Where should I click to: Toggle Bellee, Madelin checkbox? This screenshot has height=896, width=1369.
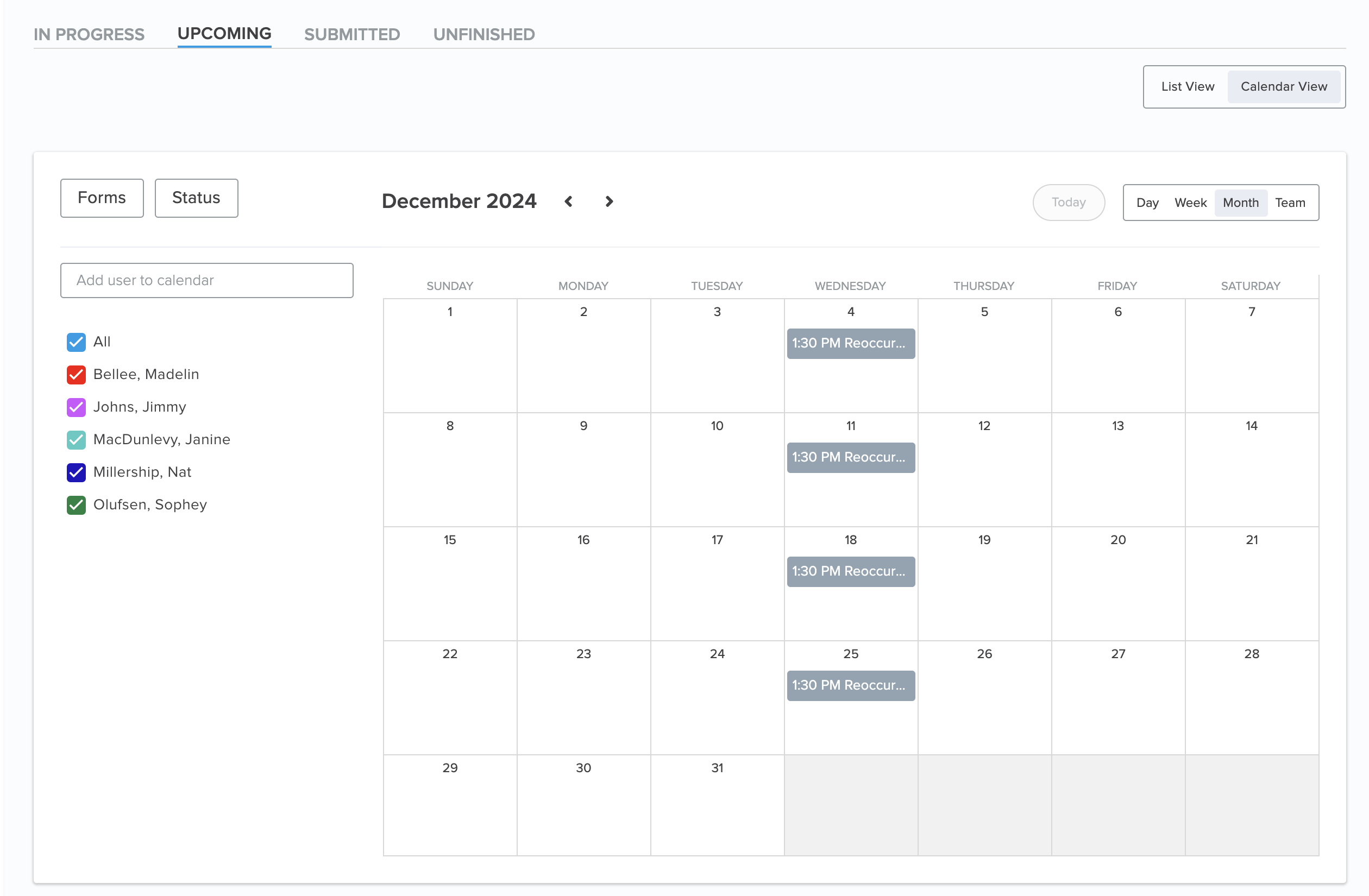pos(77,375)
